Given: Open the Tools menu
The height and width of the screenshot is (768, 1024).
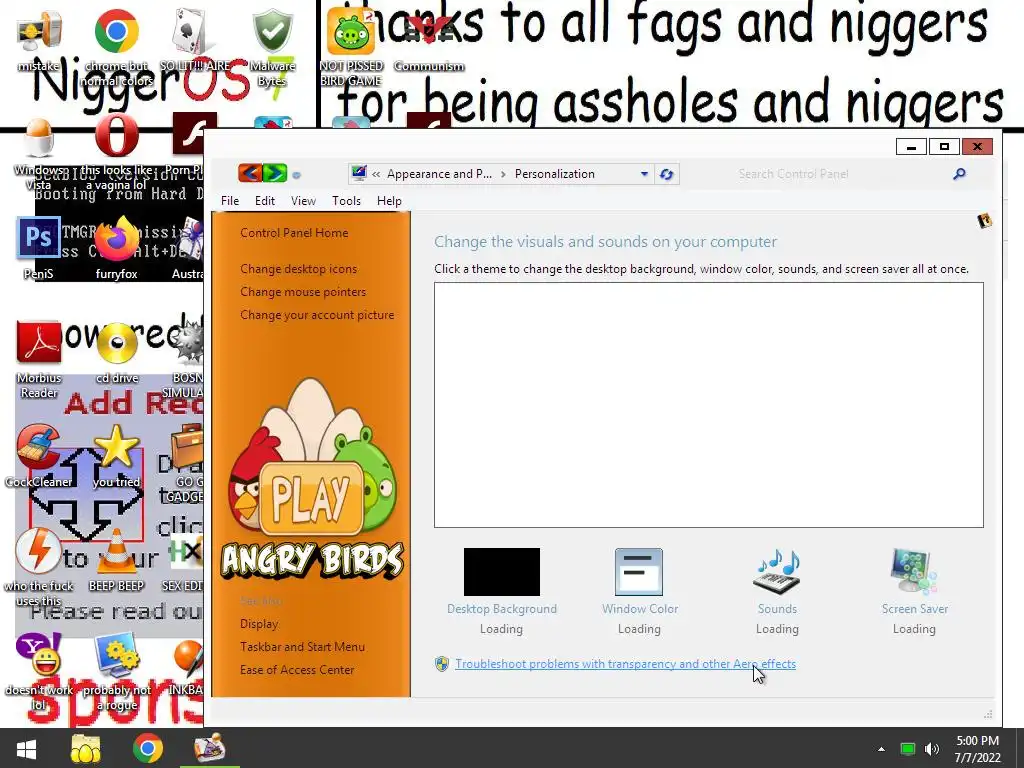Looking at the screenshot, I should (x=346, y=201).
